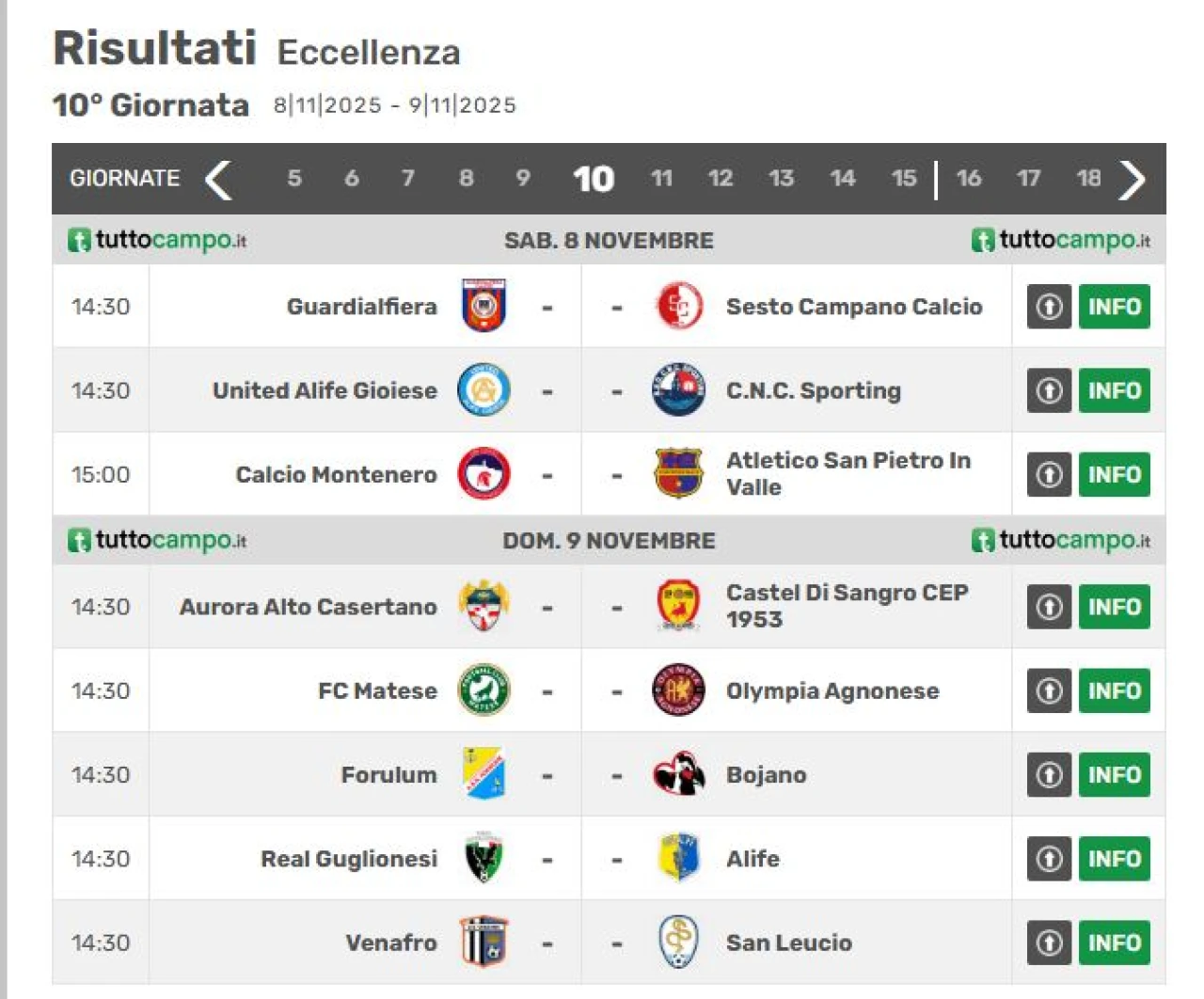The height and width of the screenshot is (999, 1204).
Task: Jump to giornata 18
Action: (1088, 179)
